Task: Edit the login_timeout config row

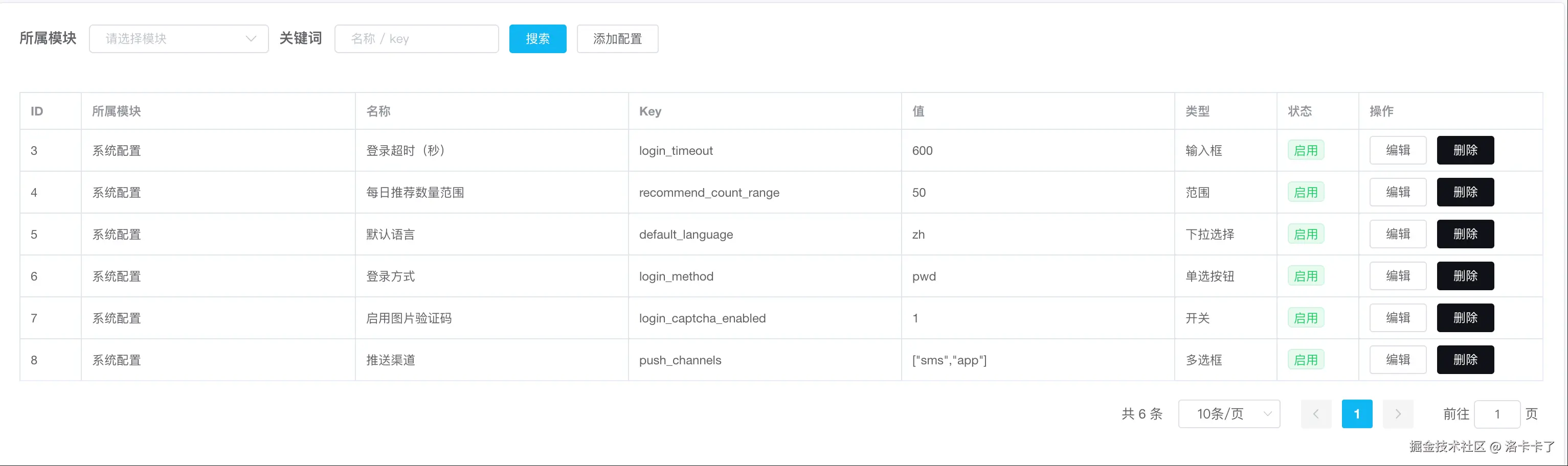Action: (1398, 150)
